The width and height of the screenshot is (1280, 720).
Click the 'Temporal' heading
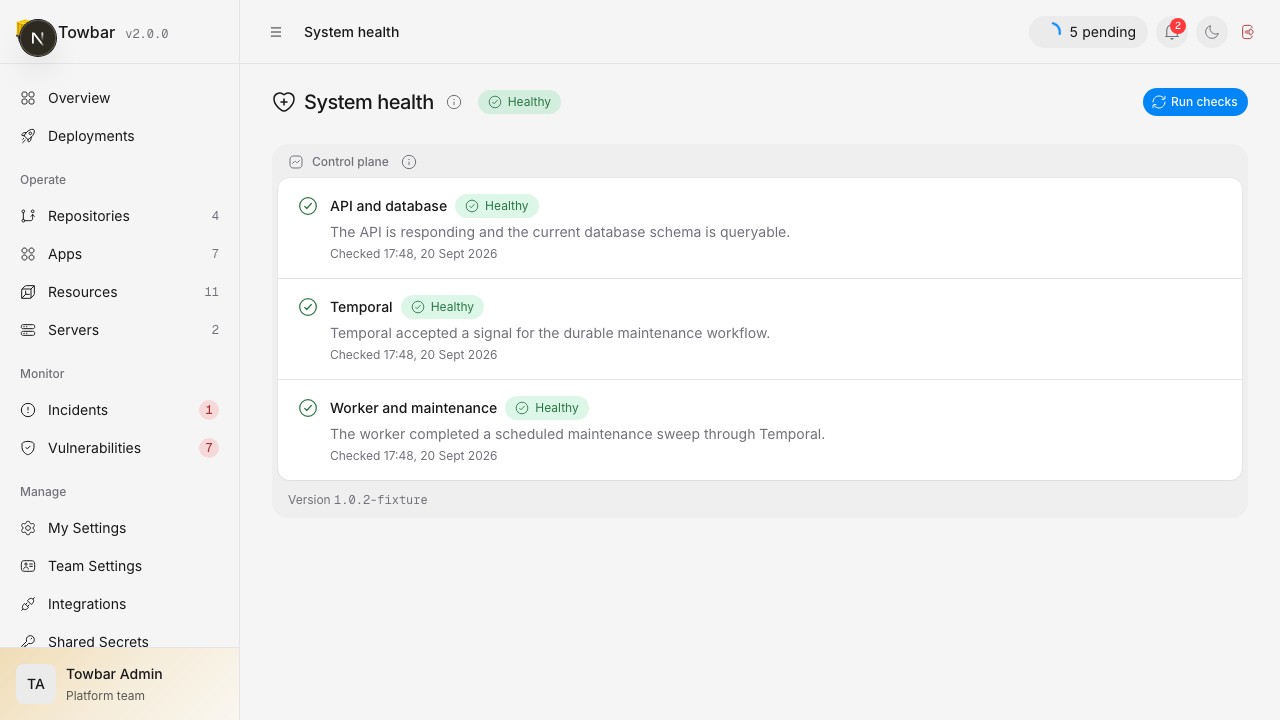tap(361, 307)
